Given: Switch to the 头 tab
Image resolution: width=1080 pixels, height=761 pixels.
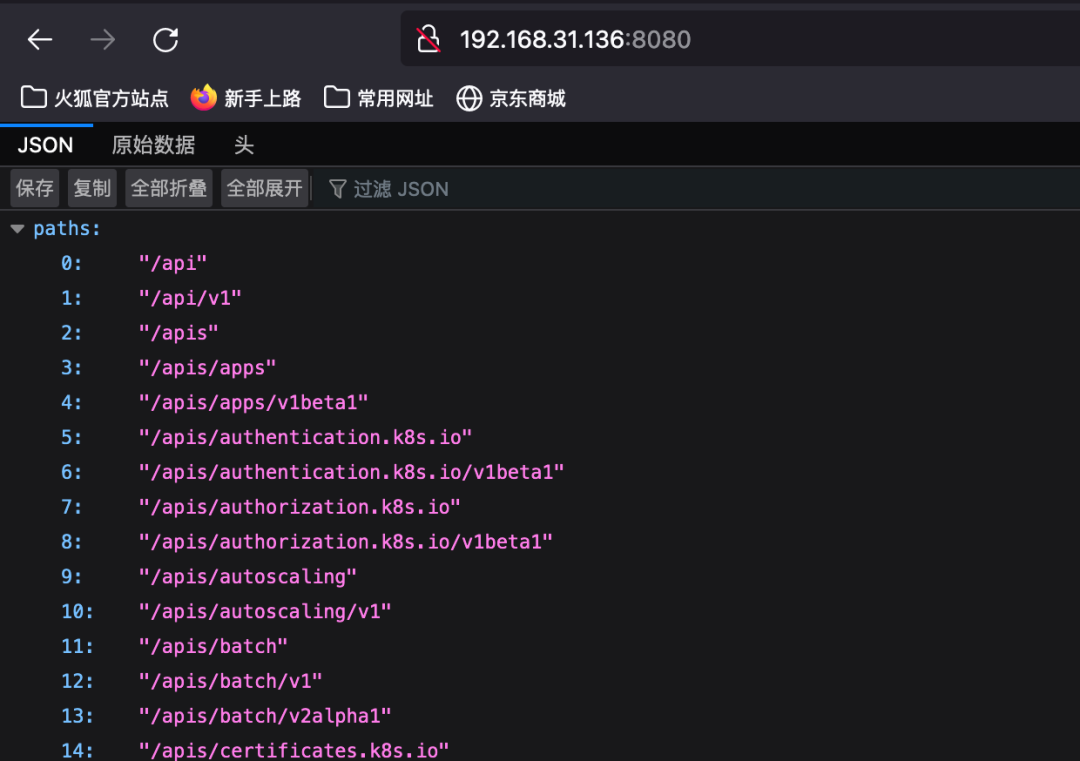Looking at the screenshot, I should click(244, 145).
